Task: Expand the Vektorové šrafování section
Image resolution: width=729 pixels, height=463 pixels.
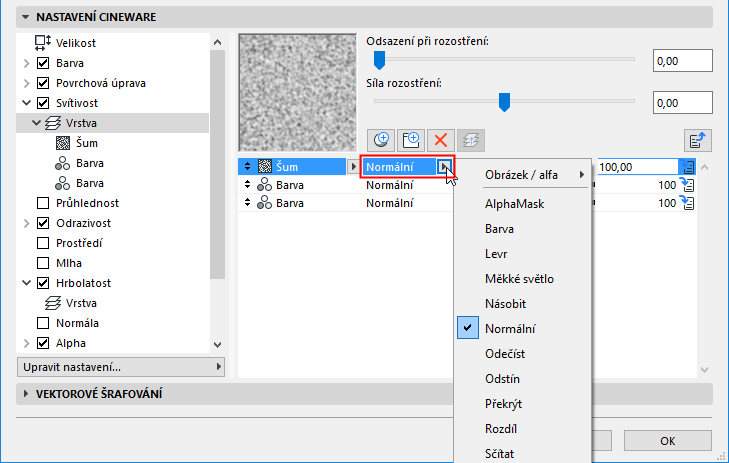Action: [26, 394]
